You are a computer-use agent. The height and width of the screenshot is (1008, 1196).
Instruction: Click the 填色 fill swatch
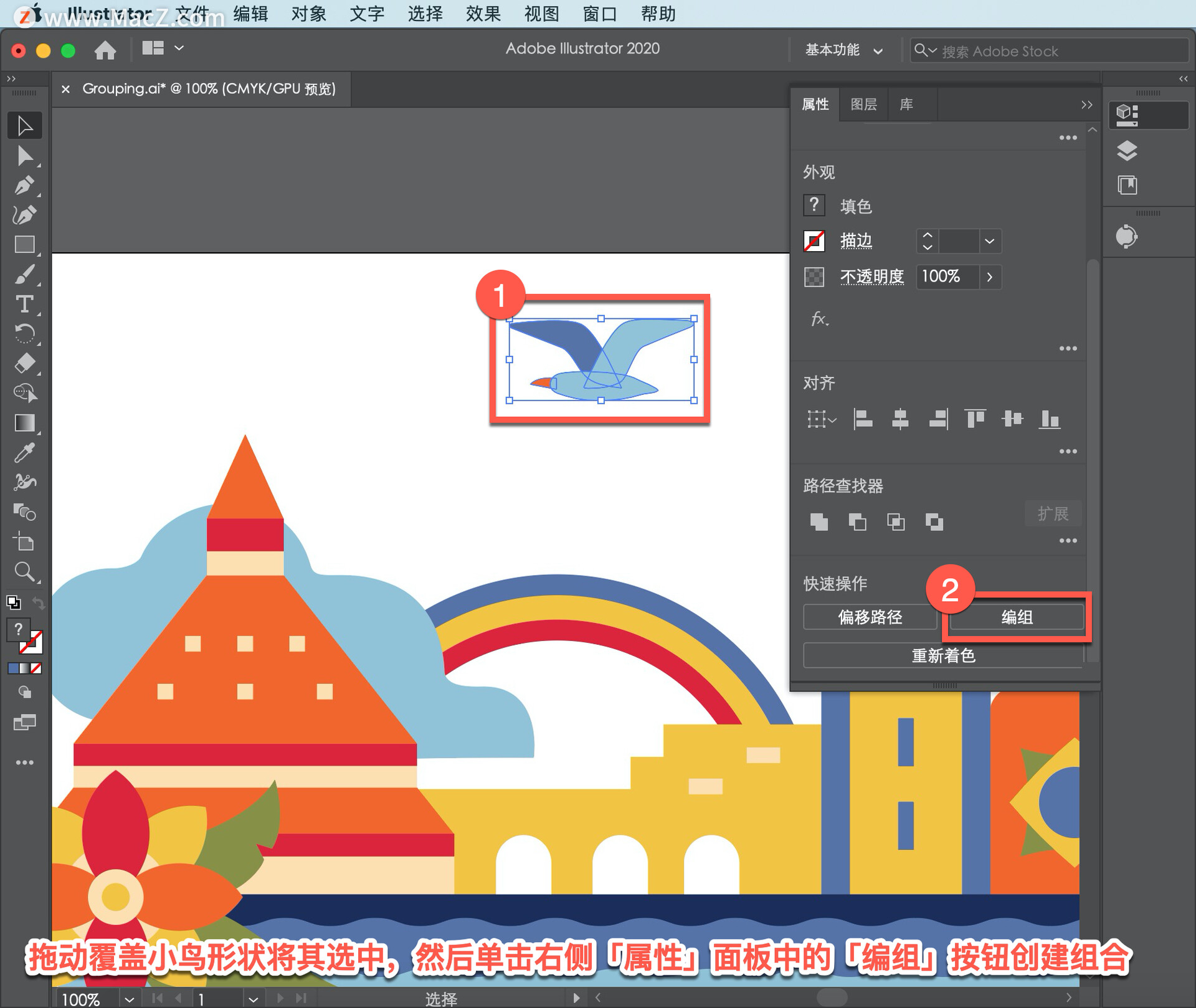coord(814,205)
